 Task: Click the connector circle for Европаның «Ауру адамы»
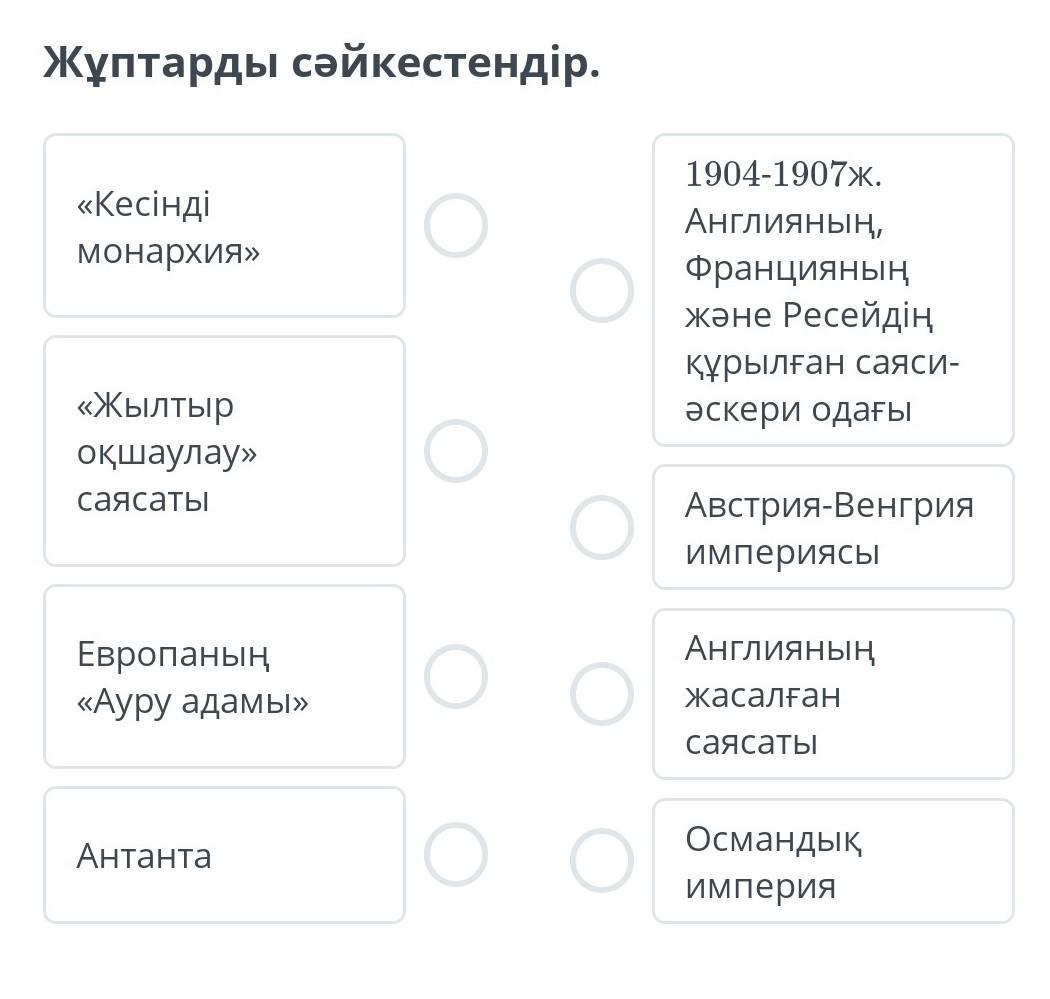point(455,676)
